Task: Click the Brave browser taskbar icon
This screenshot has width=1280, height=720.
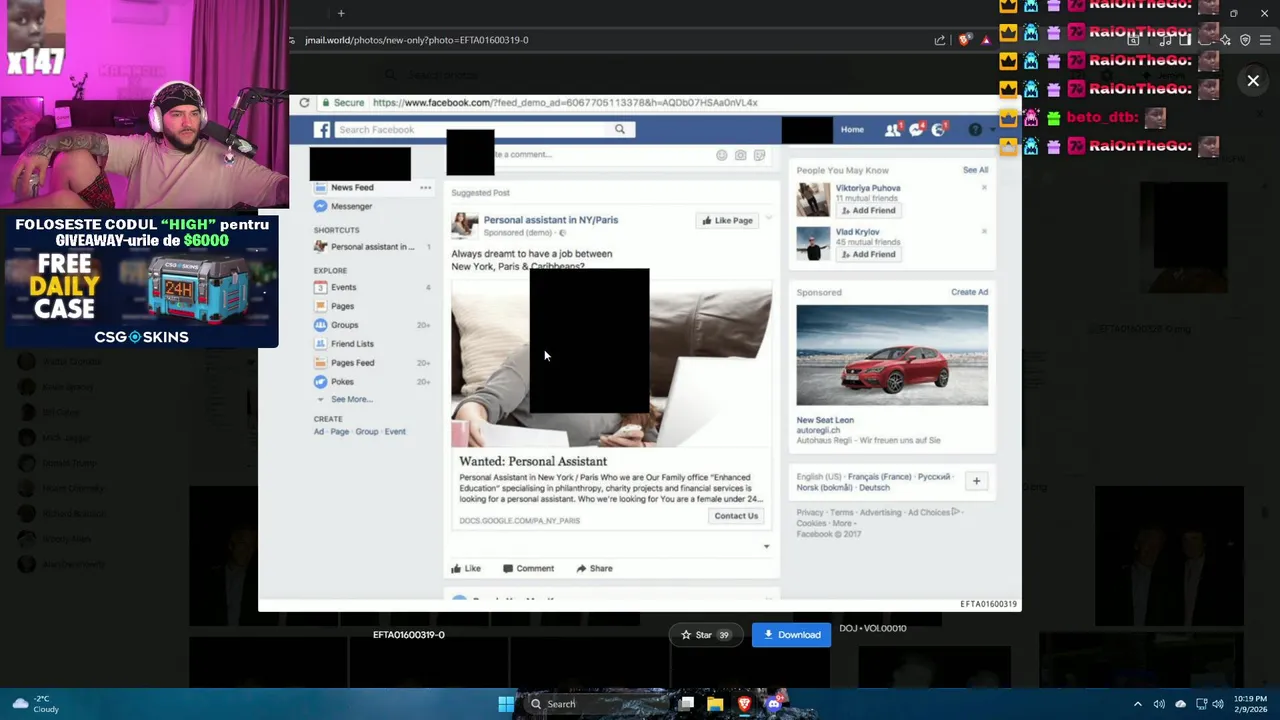Action: (744, 704)
